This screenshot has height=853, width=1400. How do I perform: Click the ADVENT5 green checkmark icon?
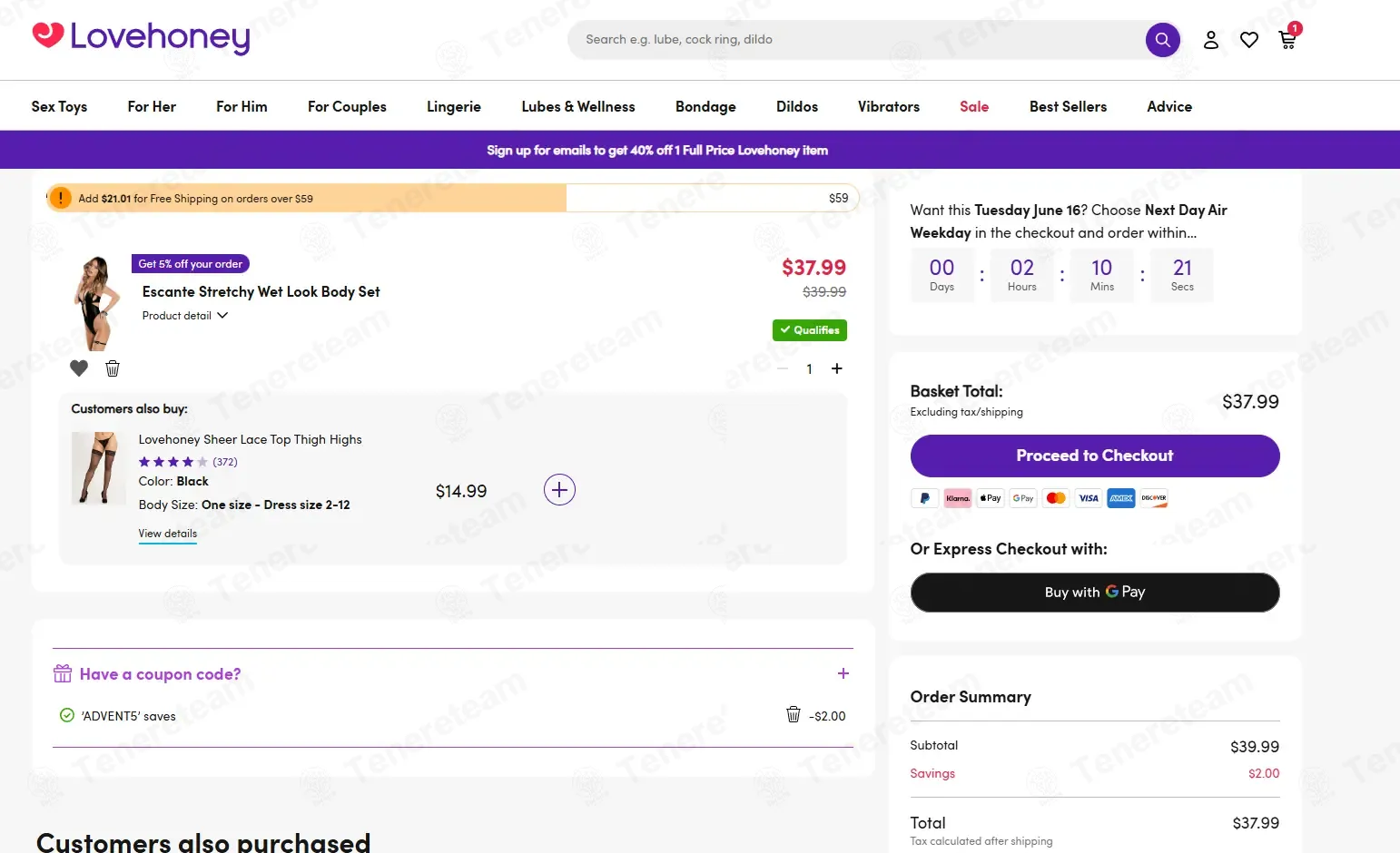66,715
